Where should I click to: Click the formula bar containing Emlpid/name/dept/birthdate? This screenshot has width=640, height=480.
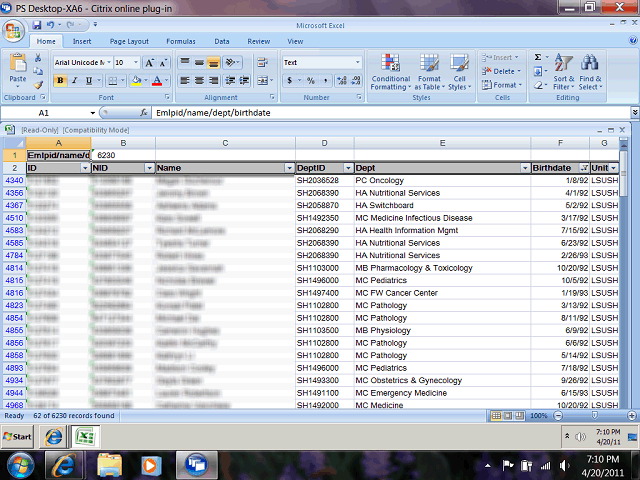click(390, 113)
